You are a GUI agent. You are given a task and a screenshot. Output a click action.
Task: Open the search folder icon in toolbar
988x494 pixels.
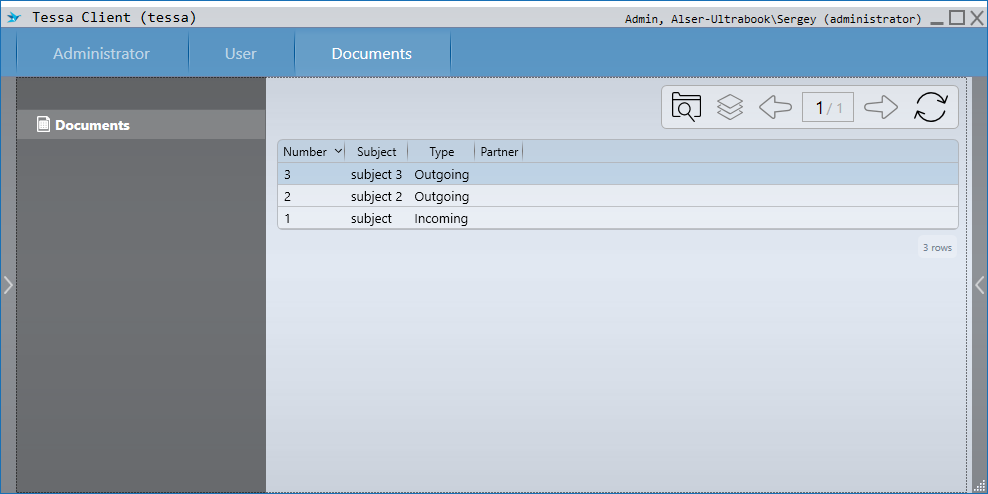point(686,107)
